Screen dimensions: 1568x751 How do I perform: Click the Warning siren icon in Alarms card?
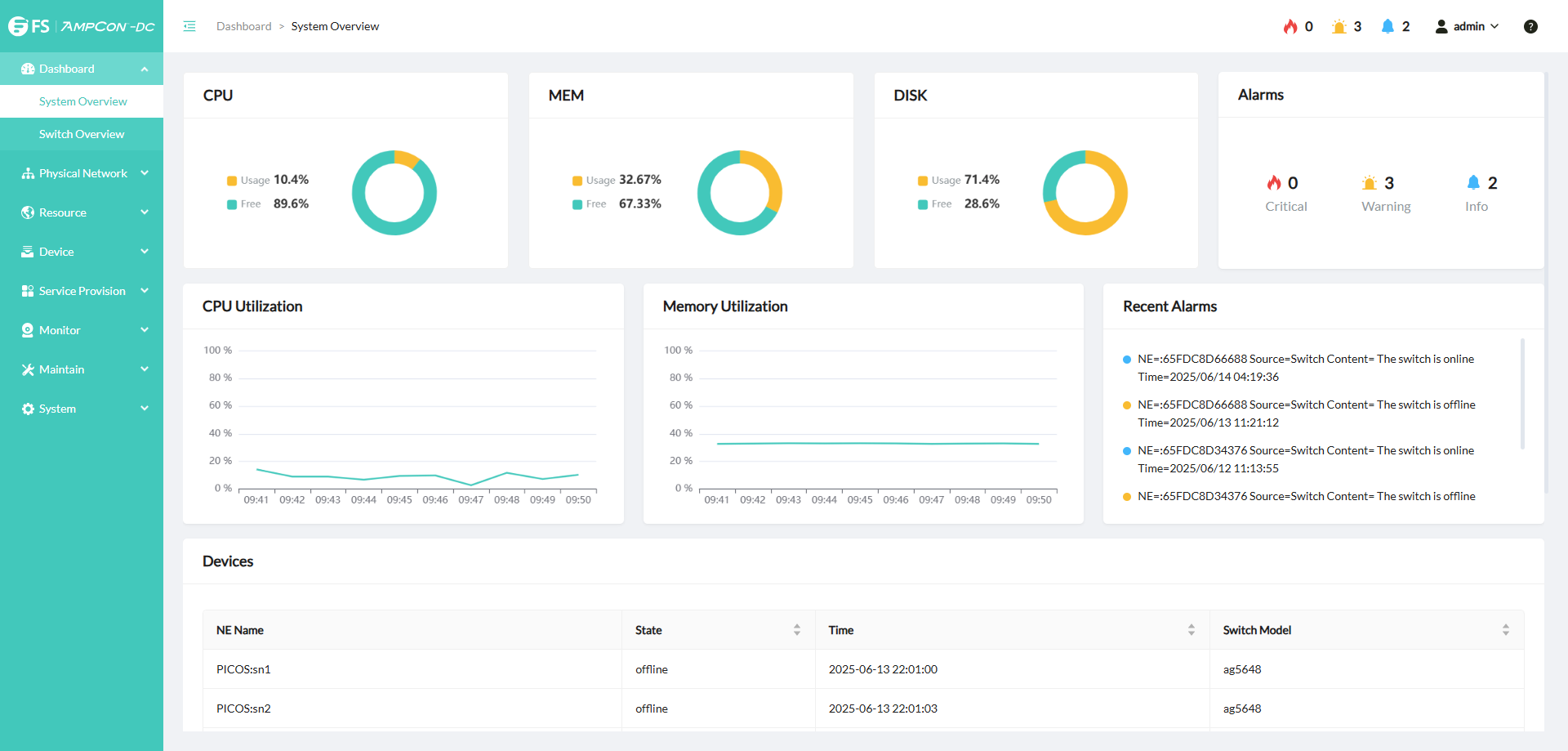click(x=1370, y=183)
